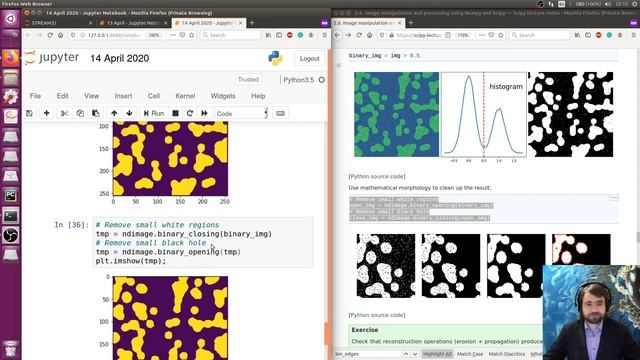Switch to the STREAM3 browser tab

pyautogui.click(x=57, y=23)
